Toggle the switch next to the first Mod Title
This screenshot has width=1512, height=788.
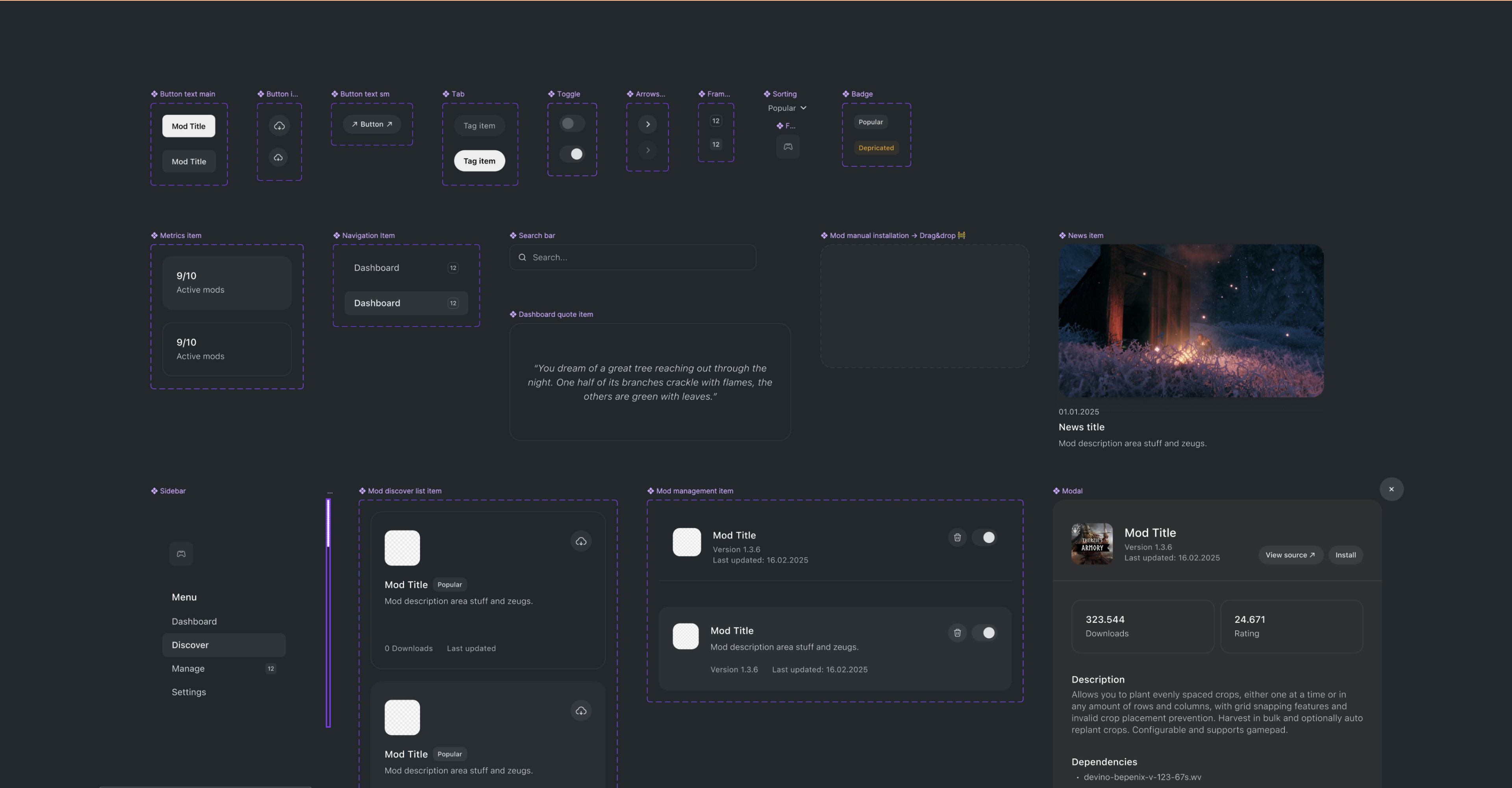(986, 537)
